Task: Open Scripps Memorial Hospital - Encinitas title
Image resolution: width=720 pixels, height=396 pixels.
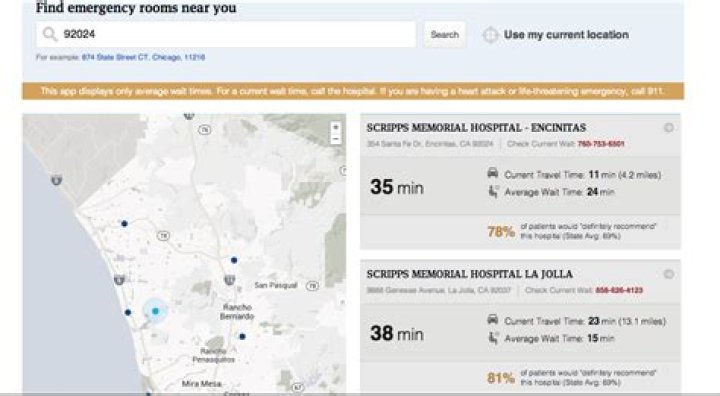Action: point(476,128)
